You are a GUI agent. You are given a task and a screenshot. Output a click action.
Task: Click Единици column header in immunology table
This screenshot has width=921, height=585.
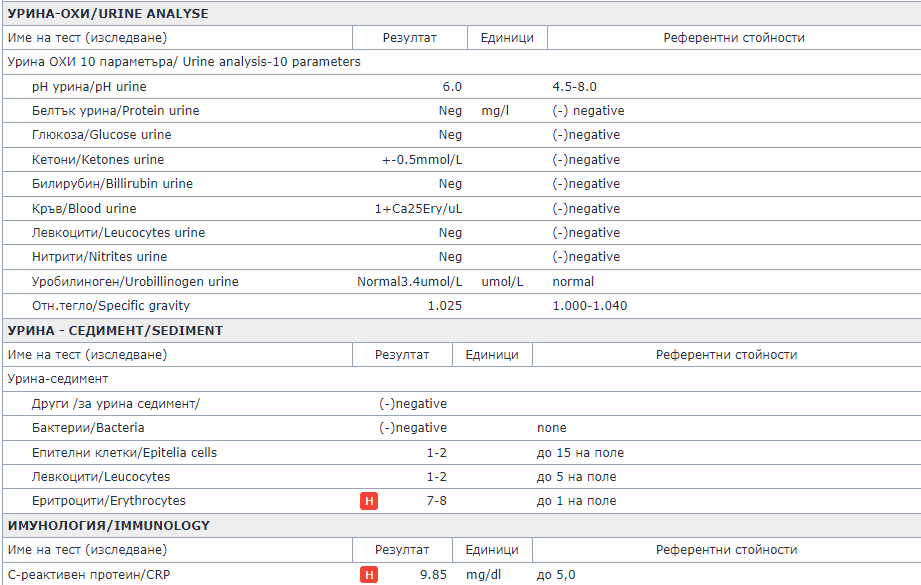(492, 550)
